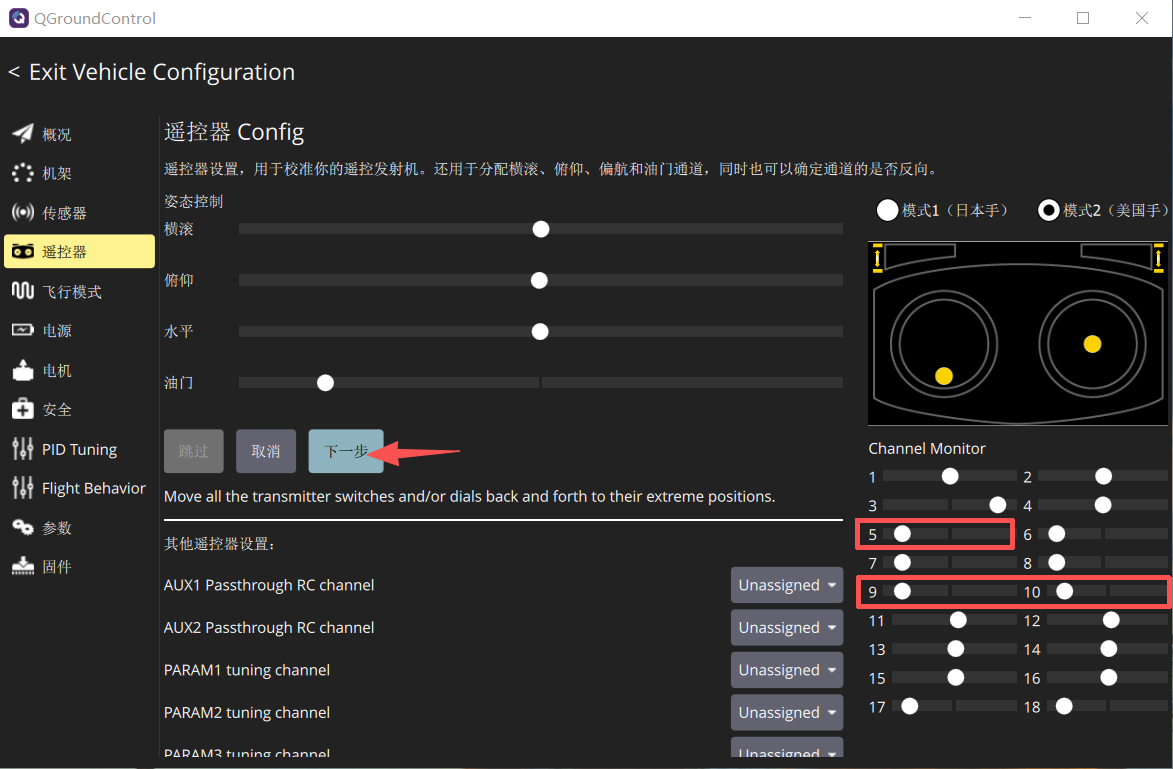The image size is (1173, 769).
Task: Click channel 9 monitor indicator
Action: coord(902,591)
